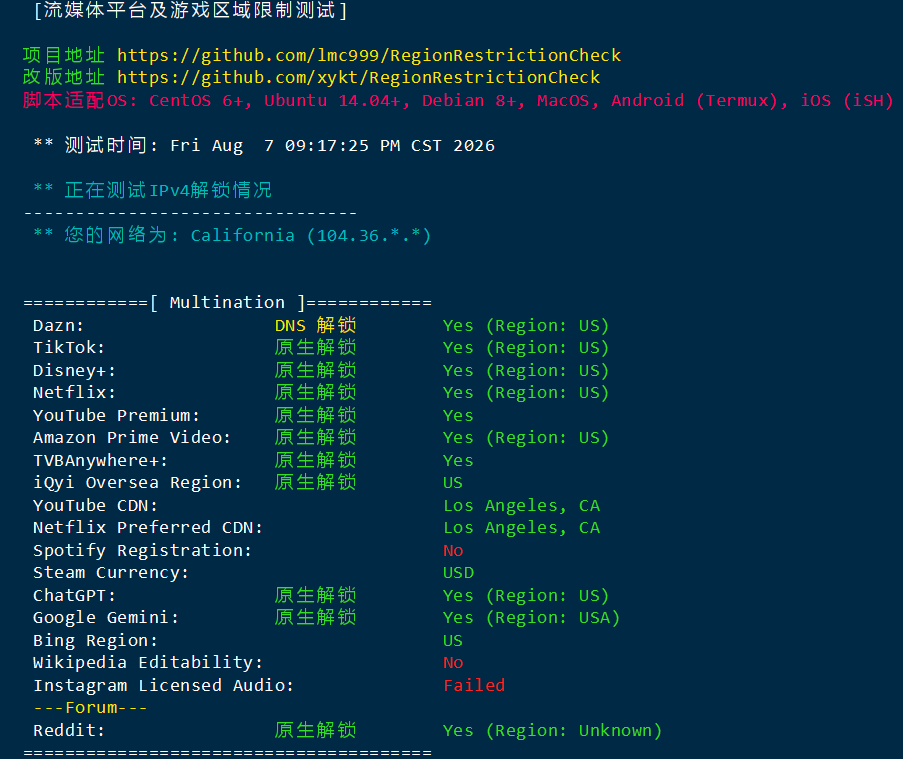Select the test time stamp line
903x759 pixels.
click(x=264, y=145)
